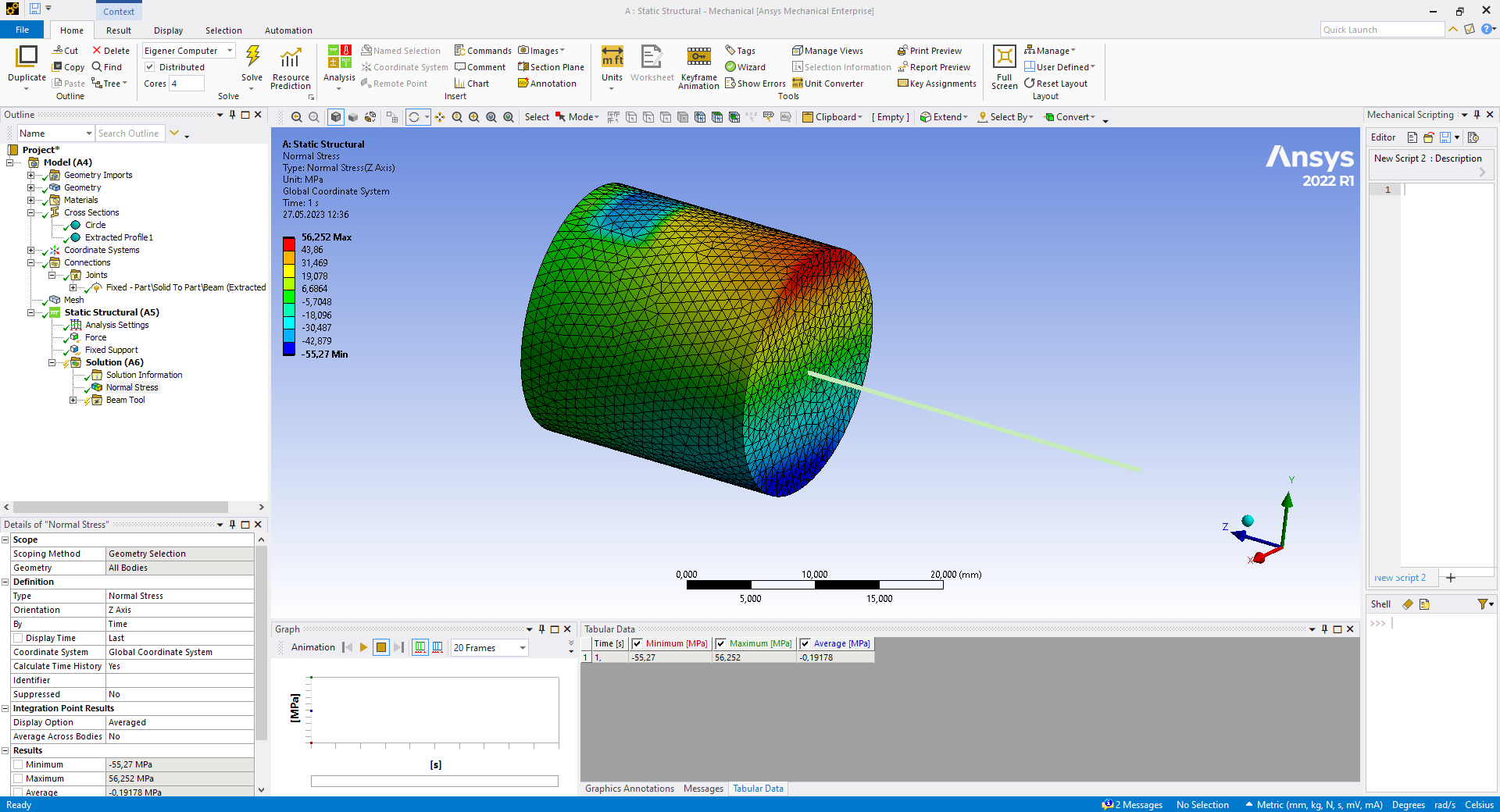Click the Find tool
Image resolution: width=1500 pixels, height=812 pixels.
tap(107, 67)
